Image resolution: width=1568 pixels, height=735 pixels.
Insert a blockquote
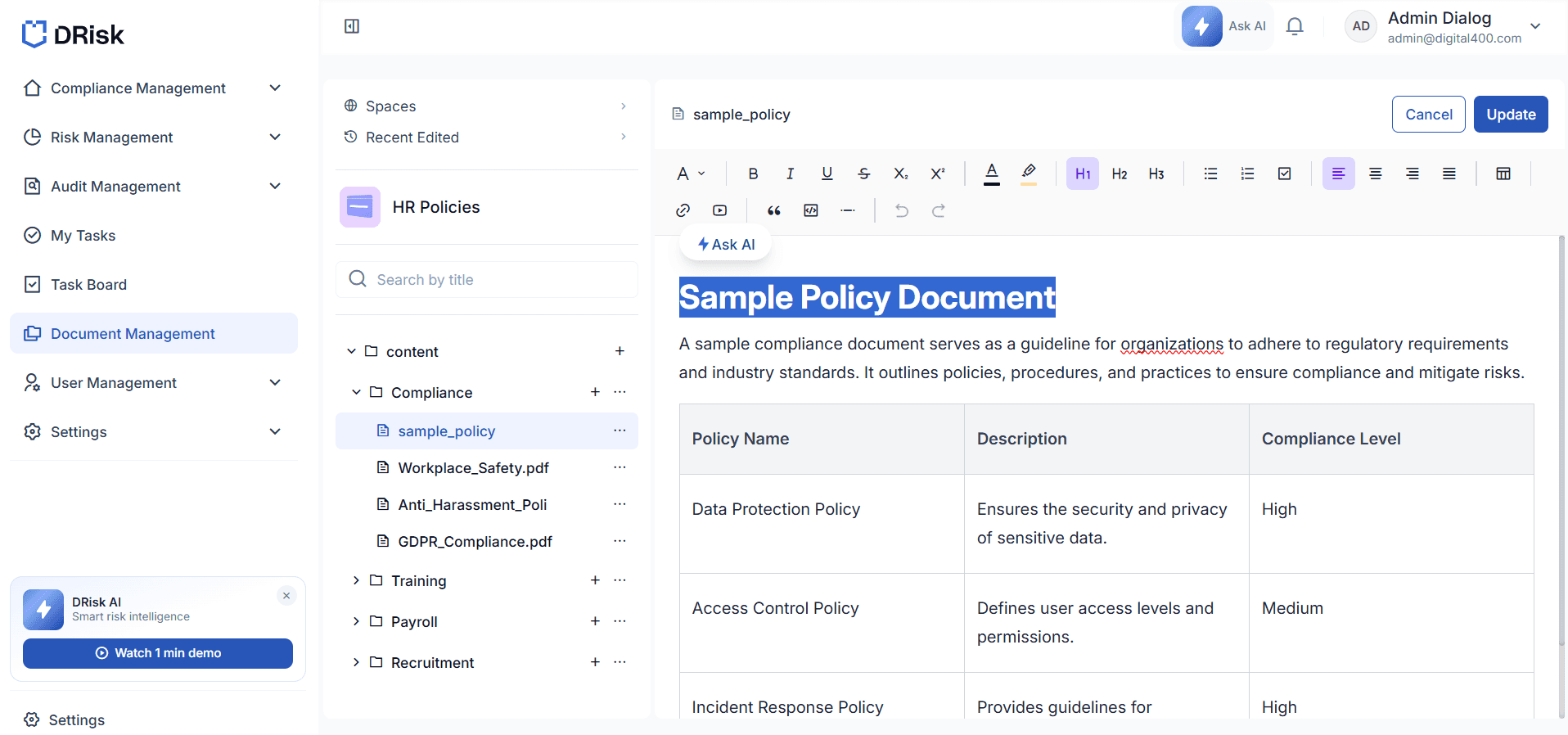coord(774,210)
